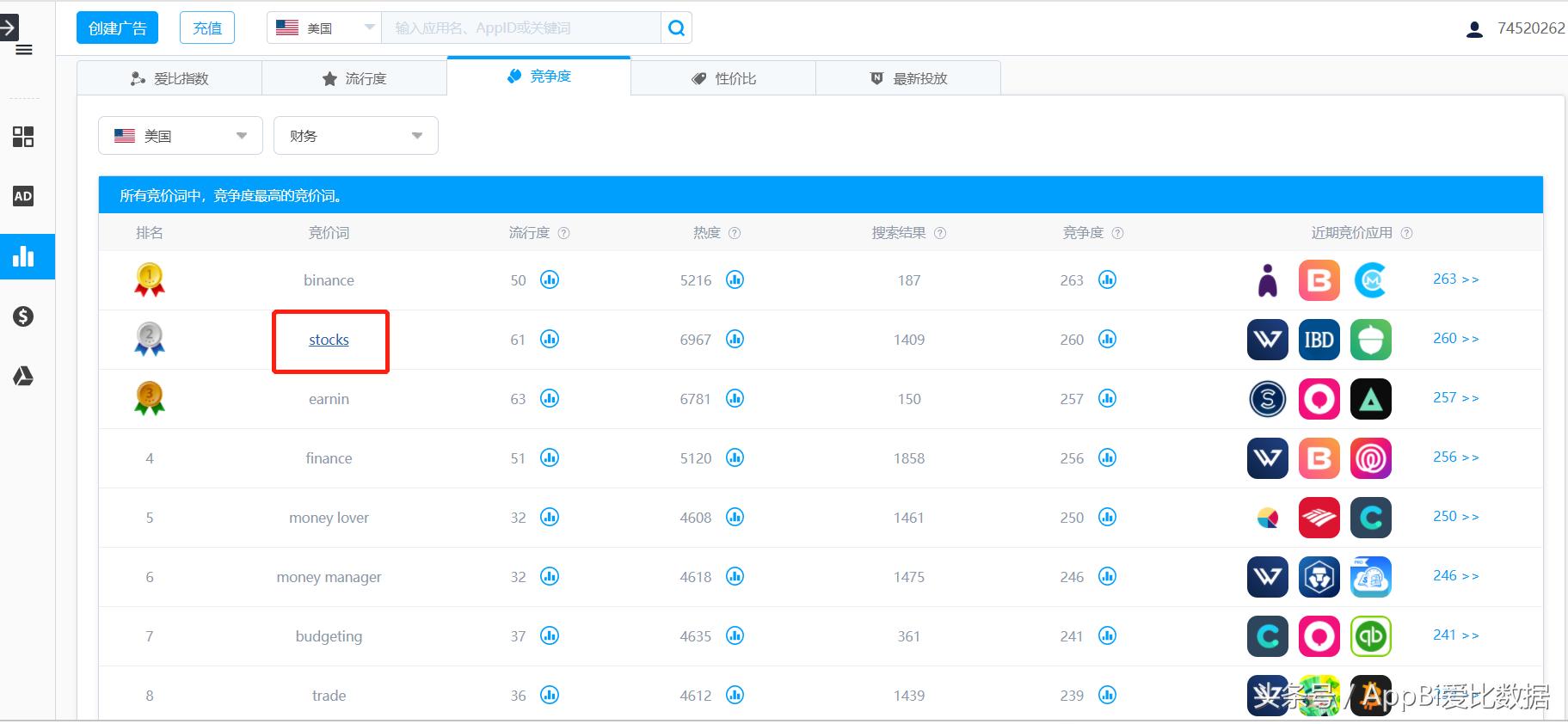Click the 充值 button
Viewport: 1568px width, 724px height.
pos(207,28)
